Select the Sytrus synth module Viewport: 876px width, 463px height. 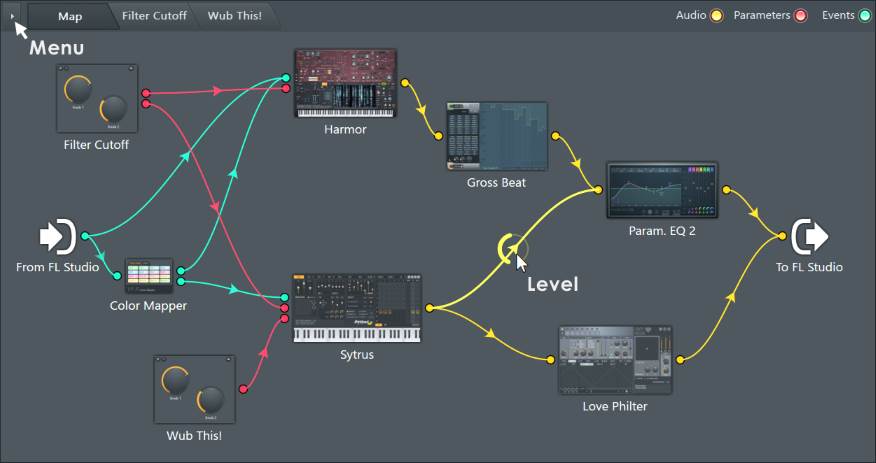pyautogui.click(x=356, y=307)
